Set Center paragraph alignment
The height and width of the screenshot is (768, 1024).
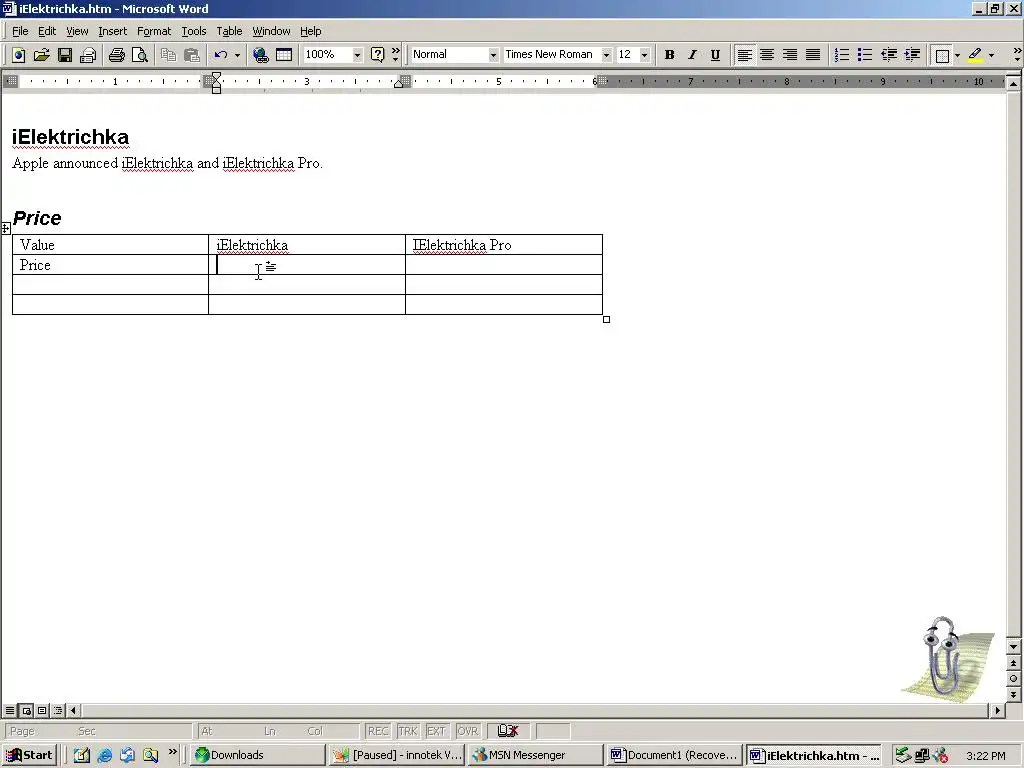[x=767, y=55]
